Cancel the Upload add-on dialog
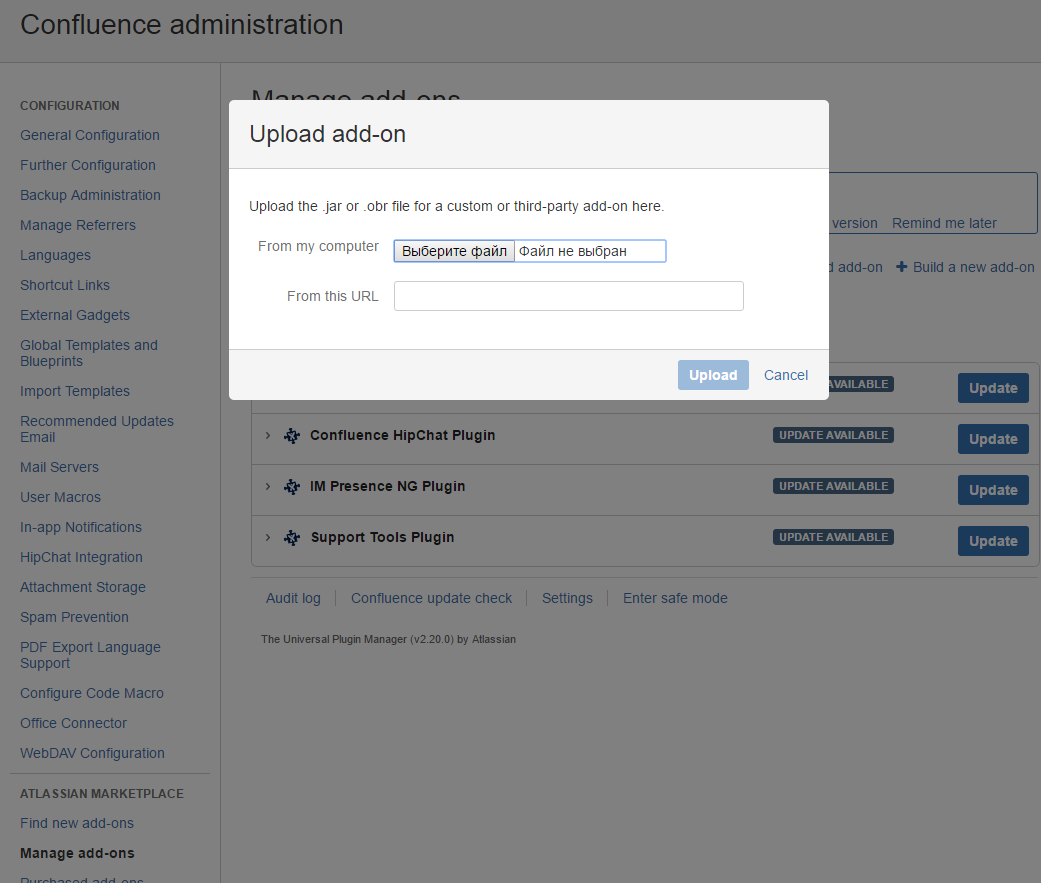Image resolution: width=1041 pixels, height=883 pixels. 785,374
